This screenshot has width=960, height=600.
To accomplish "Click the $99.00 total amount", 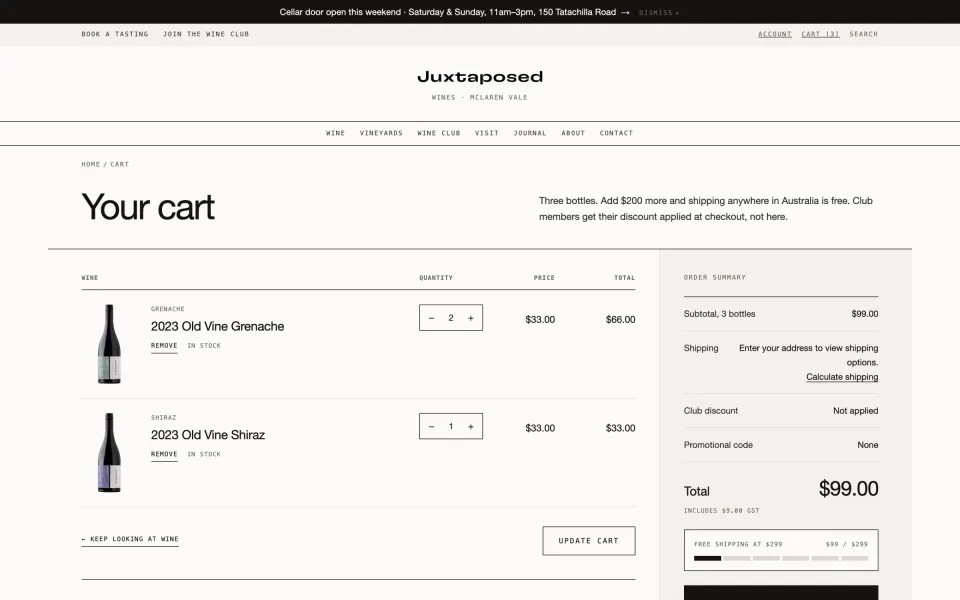I will click(849, 489).
